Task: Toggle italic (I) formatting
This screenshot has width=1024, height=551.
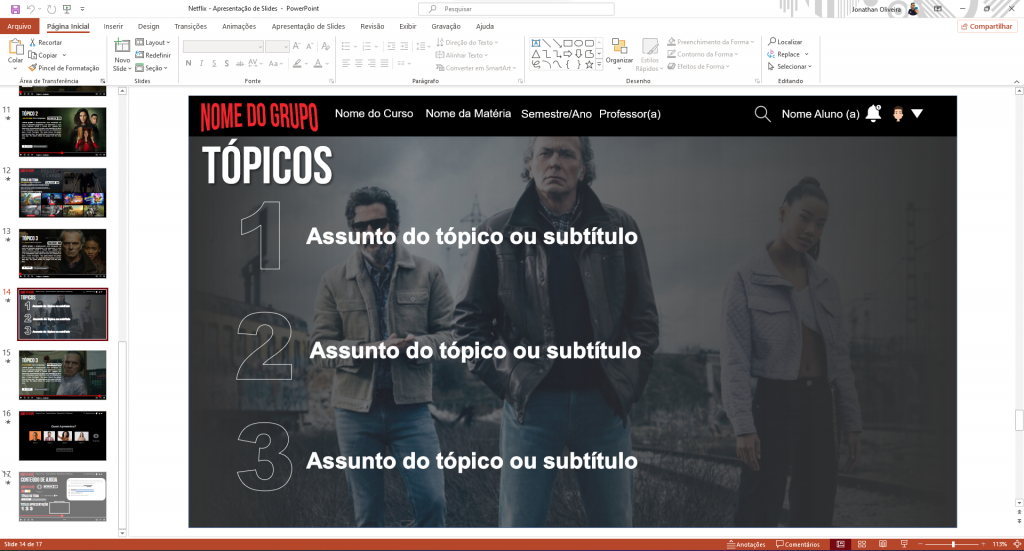Action: [x=201, y=63]
